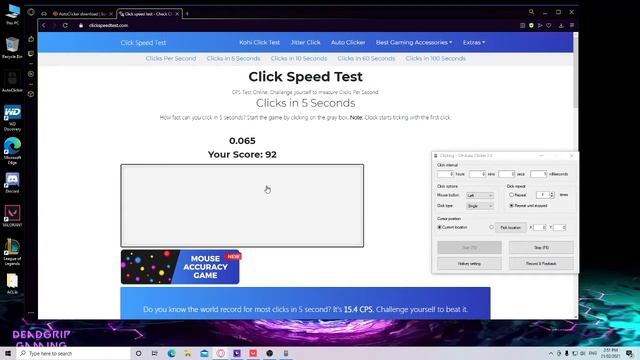Click the browser back arrow
Image resolution: width=640 pixels, height=360 pixels.
click(44, 25)
